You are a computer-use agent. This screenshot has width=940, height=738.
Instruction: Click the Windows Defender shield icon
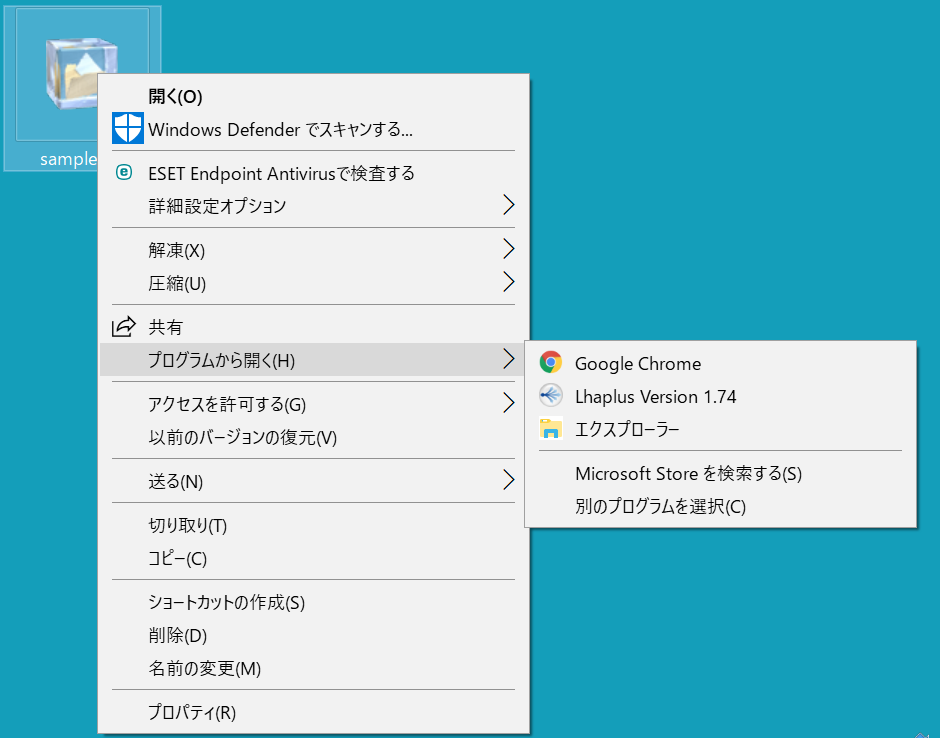(x=128, y=128)
